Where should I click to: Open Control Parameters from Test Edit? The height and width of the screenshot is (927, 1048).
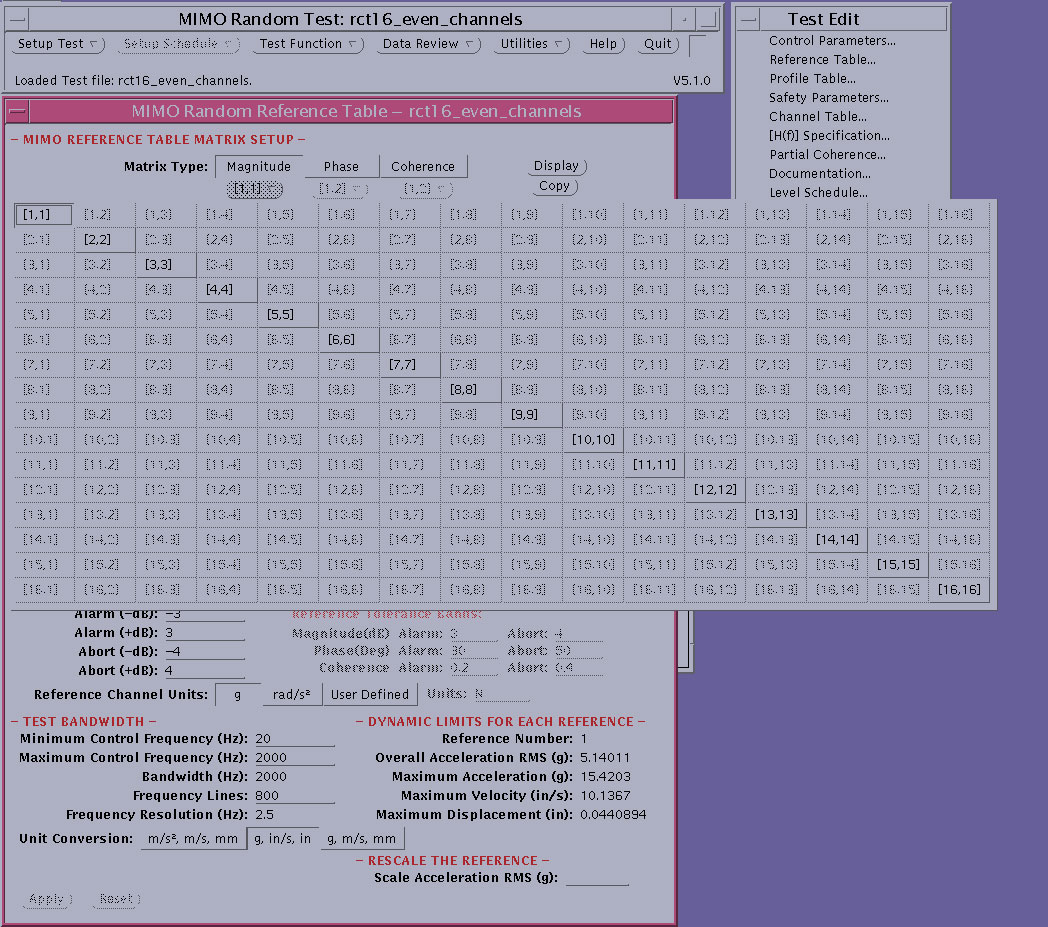(x=832, y=41)
